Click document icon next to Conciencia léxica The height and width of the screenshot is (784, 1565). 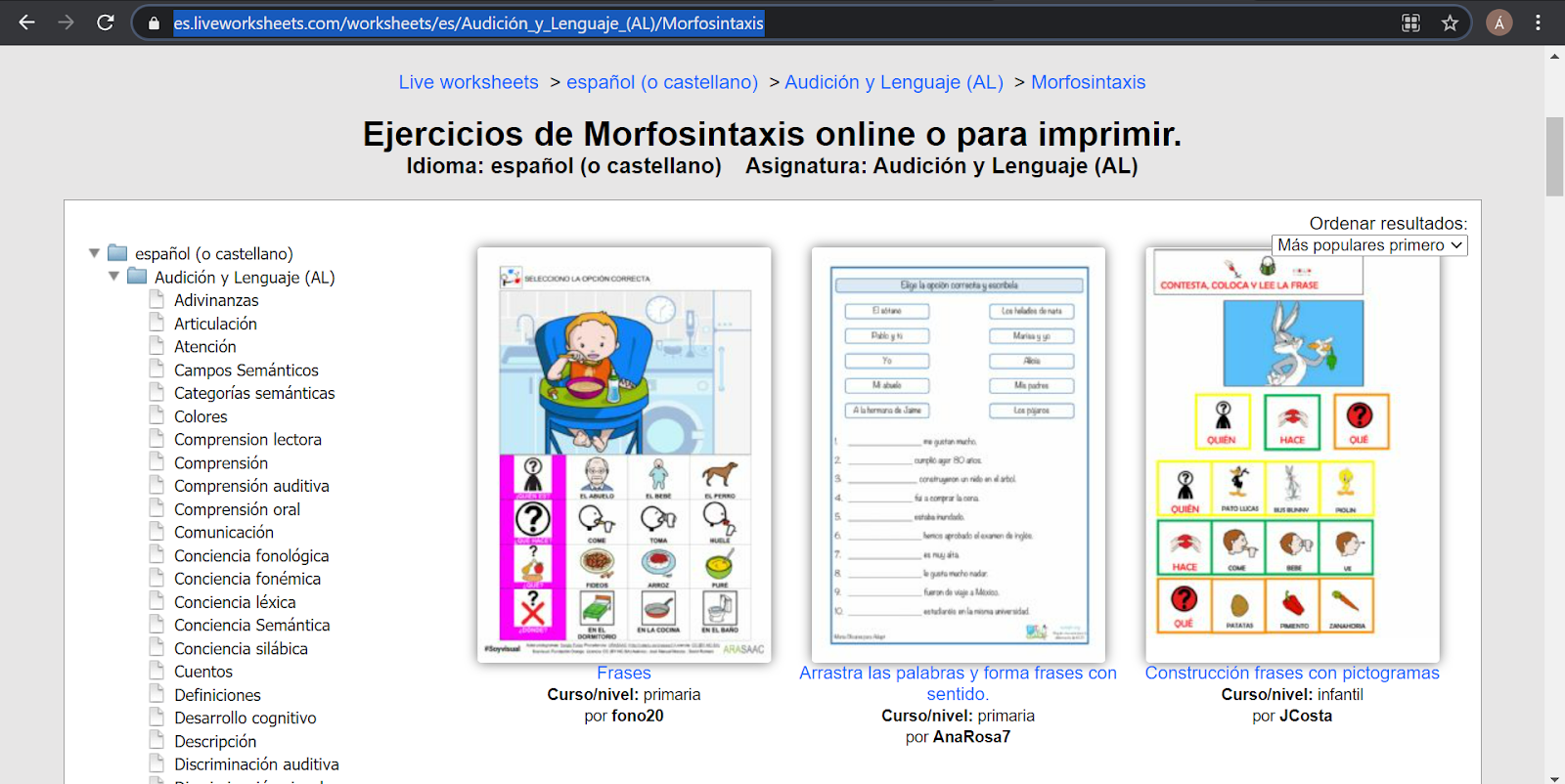click(156, 600)
